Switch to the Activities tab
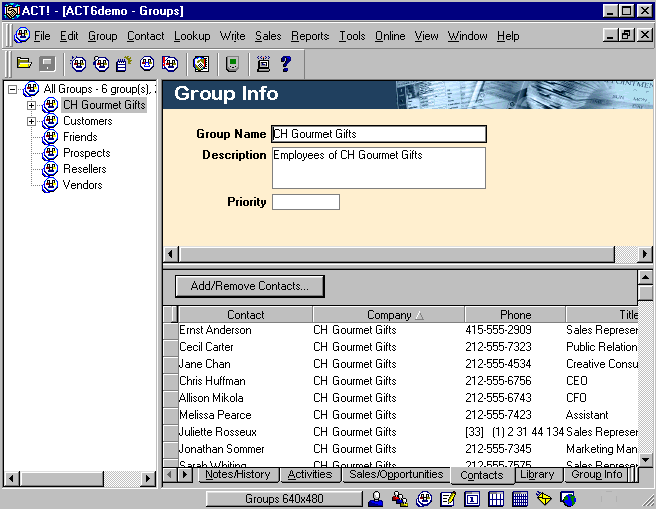The image size is (656, 509). pyautogui.click(x=310, y=474)
